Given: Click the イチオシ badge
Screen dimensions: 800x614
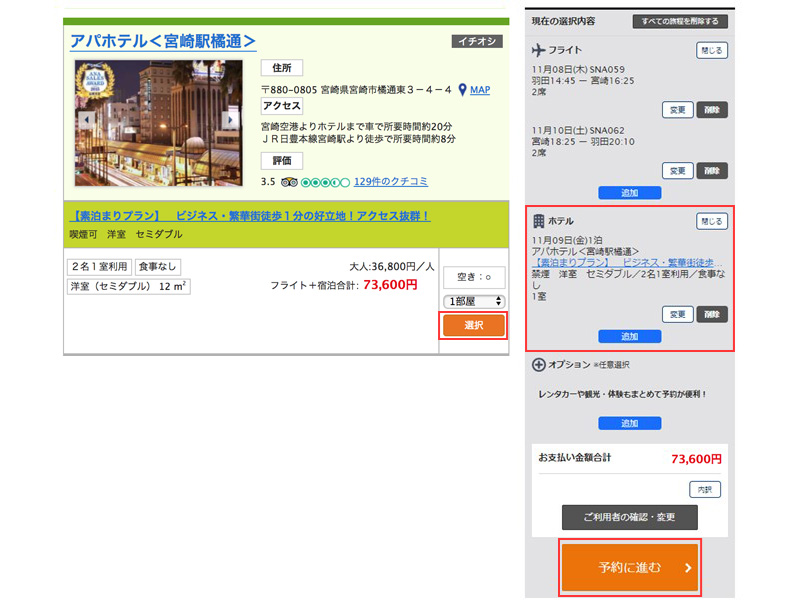Looking at the screenshot, I should pyautogui.click(x=477, y=41).
